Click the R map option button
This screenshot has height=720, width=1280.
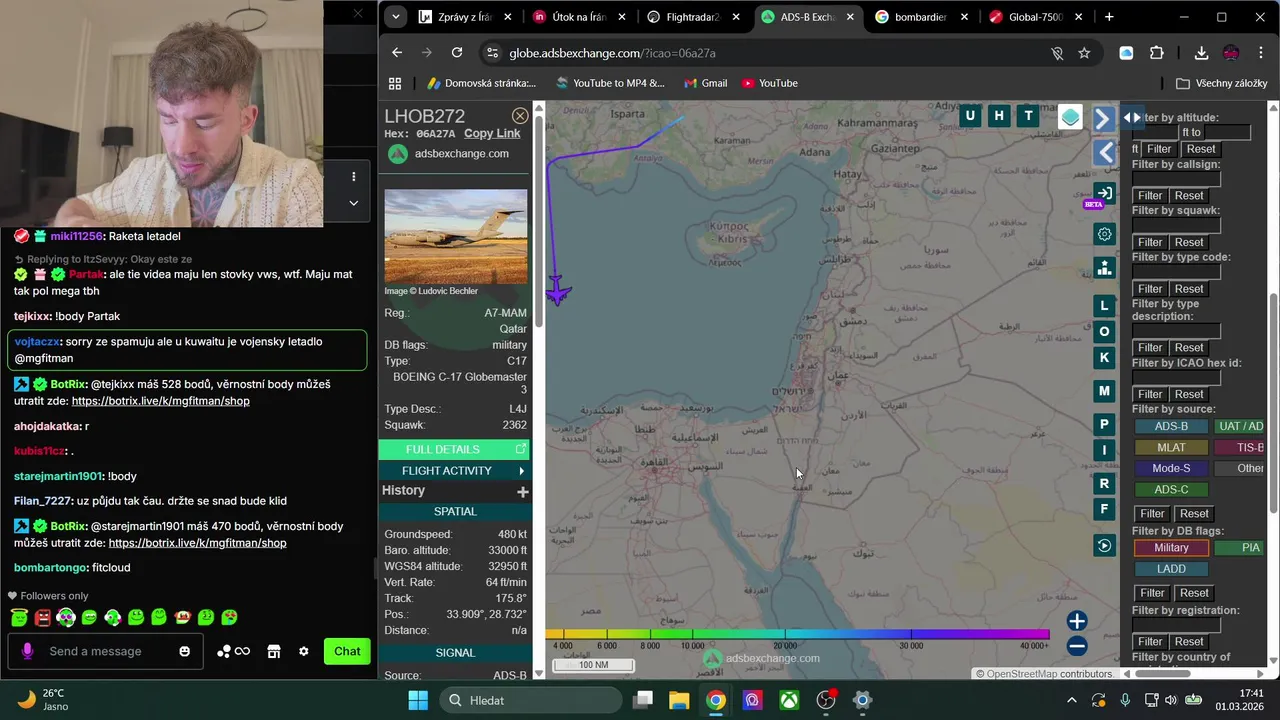click(x=1104, y=483)
